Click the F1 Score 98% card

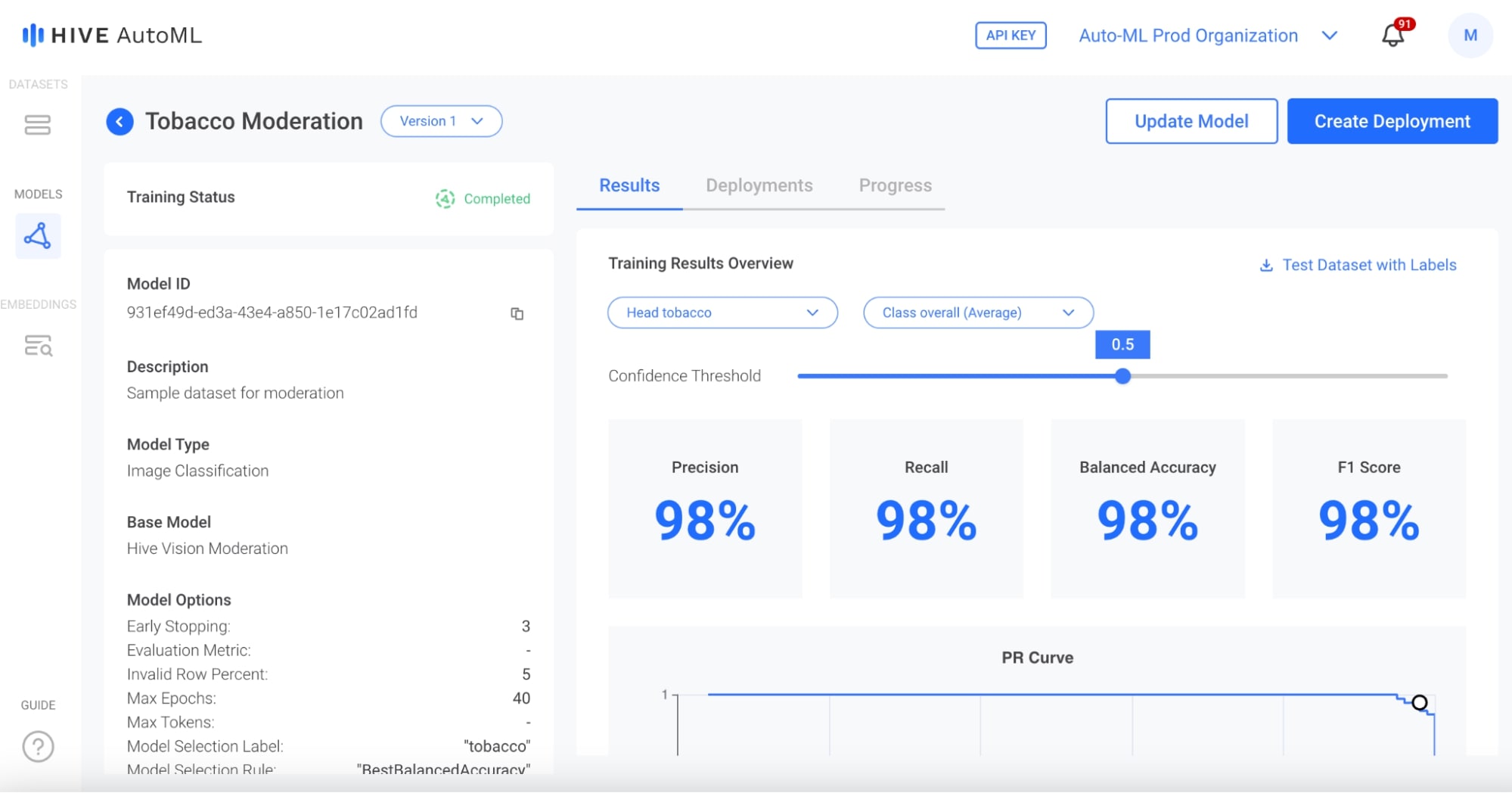coord(1369,508)
